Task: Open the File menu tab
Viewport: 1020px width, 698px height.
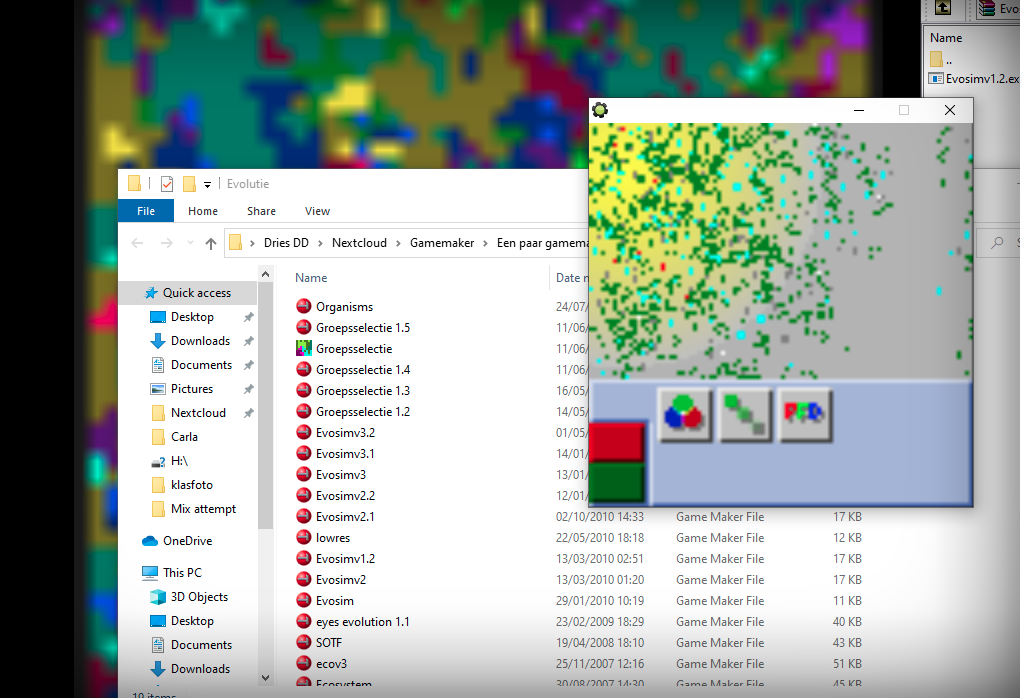Action: pyautogui.click(x=146, y=211)
